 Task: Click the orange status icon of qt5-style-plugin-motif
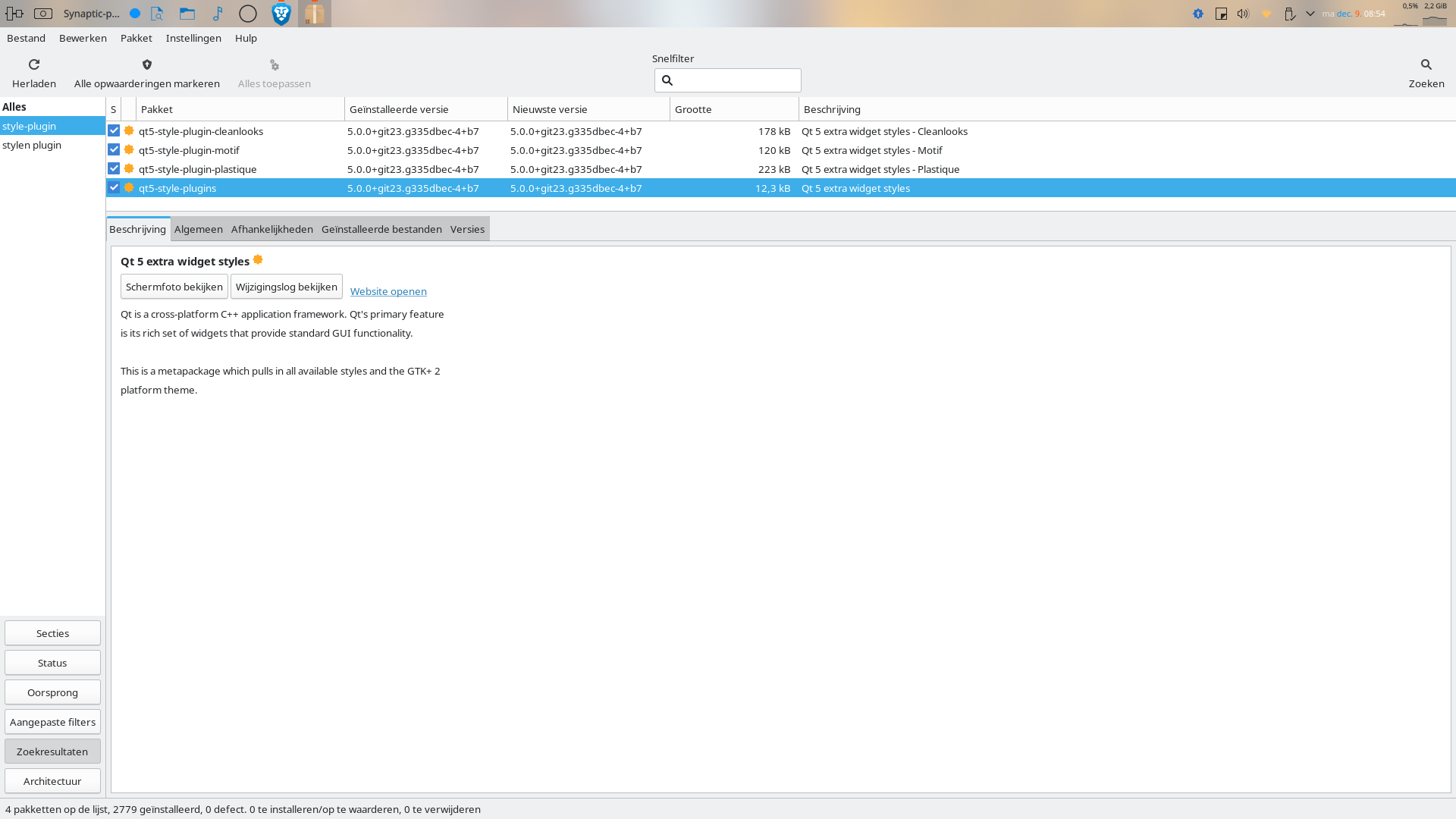point(129,149)
